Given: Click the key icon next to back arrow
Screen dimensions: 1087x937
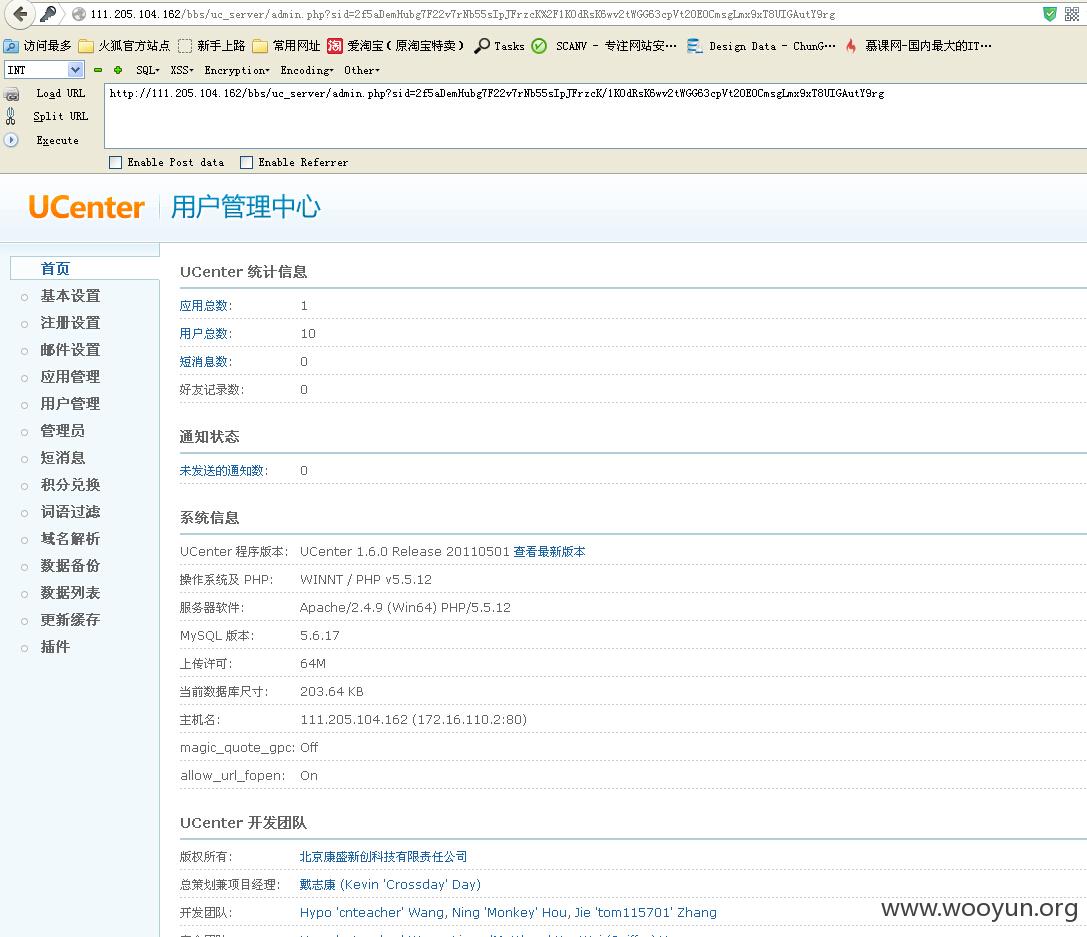Looking at the screenshot, I should click(48, 13).
